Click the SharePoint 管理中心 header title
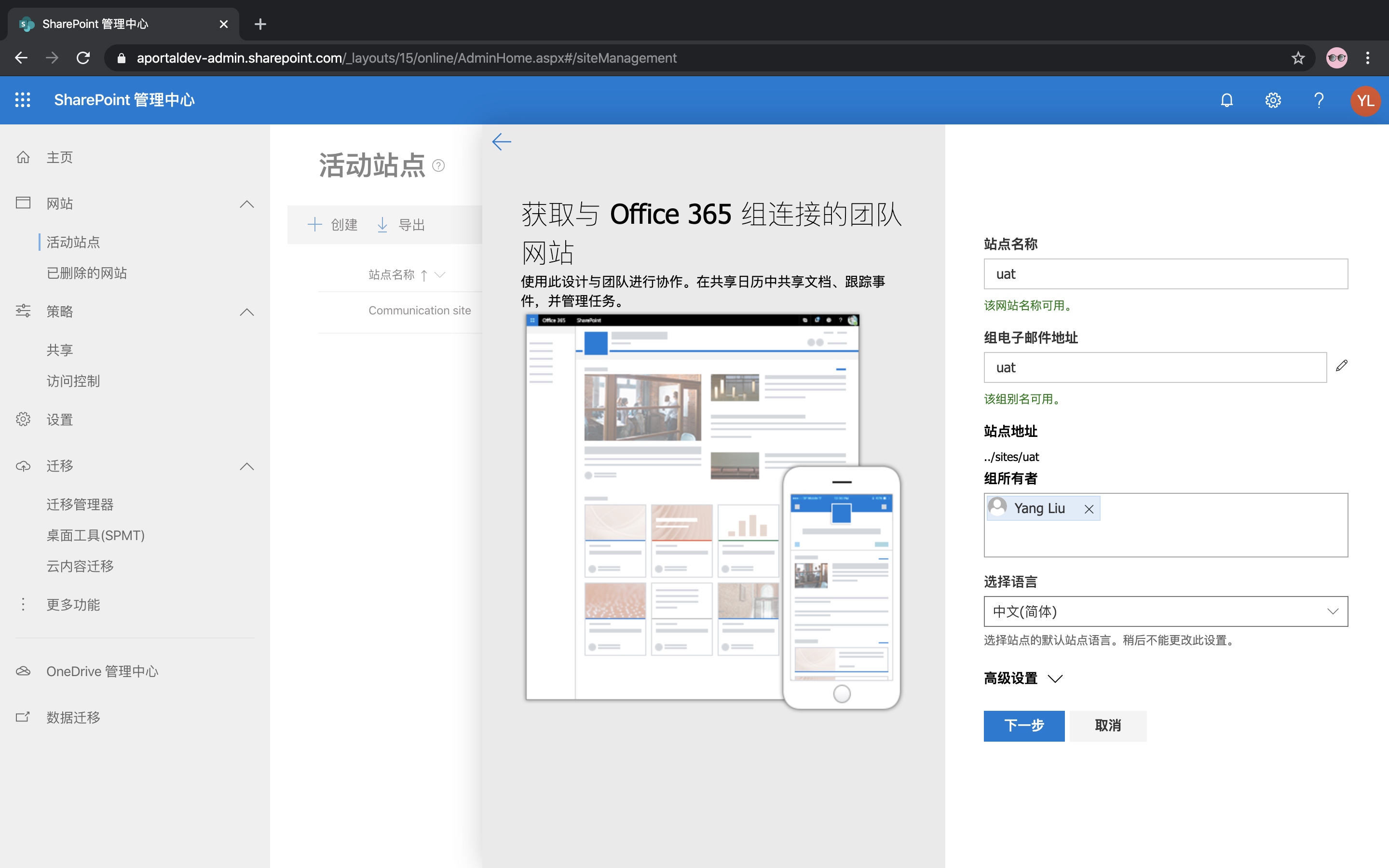 (124, 100)
